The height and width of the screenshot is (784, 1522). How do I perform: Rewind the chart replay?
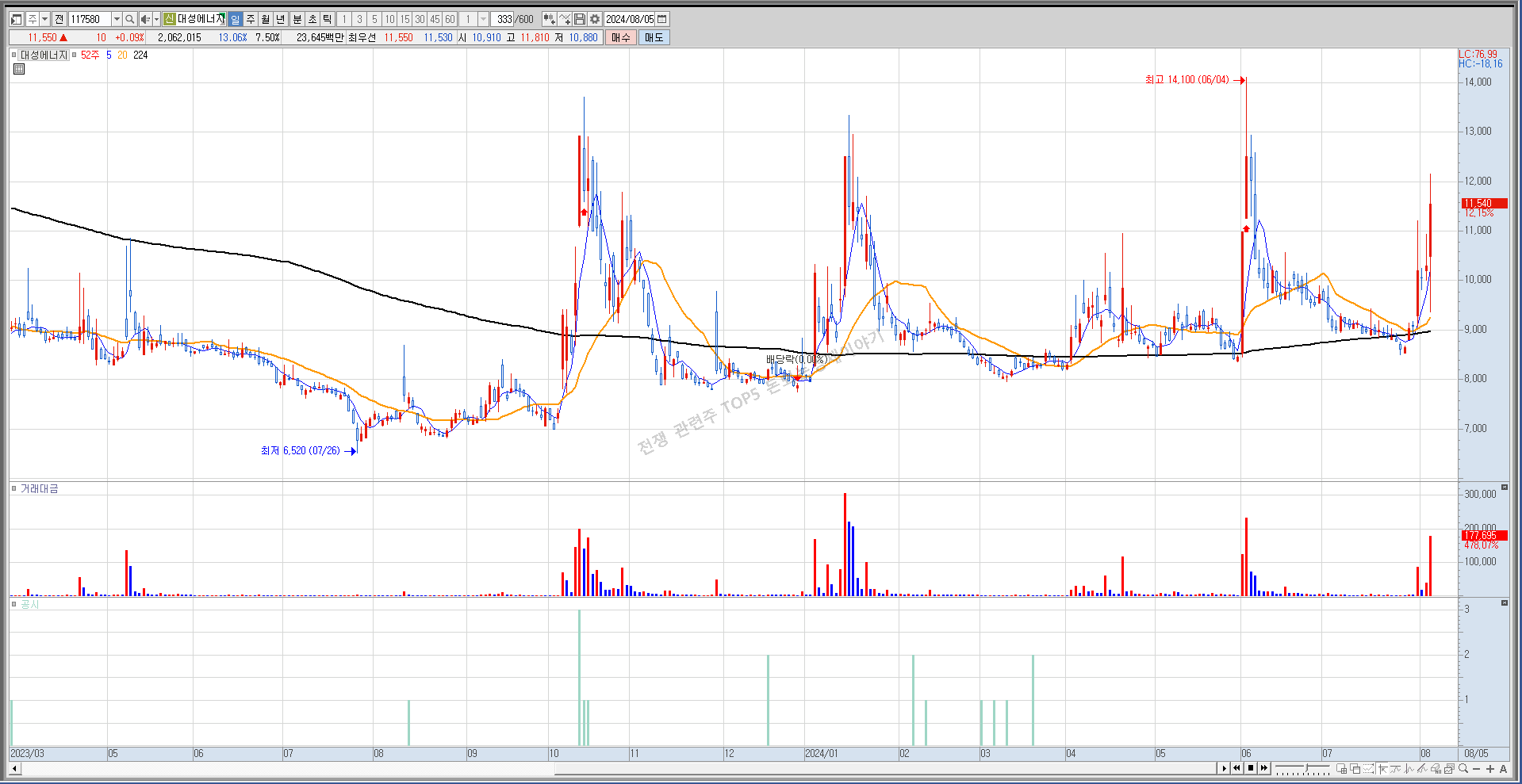pos(1236,768)
